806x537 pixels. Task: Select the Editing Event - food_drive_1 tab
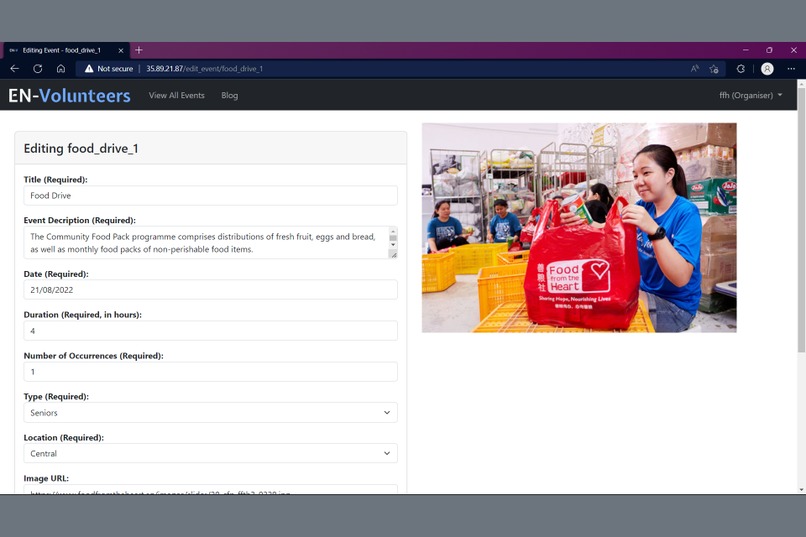pos(66,50)
